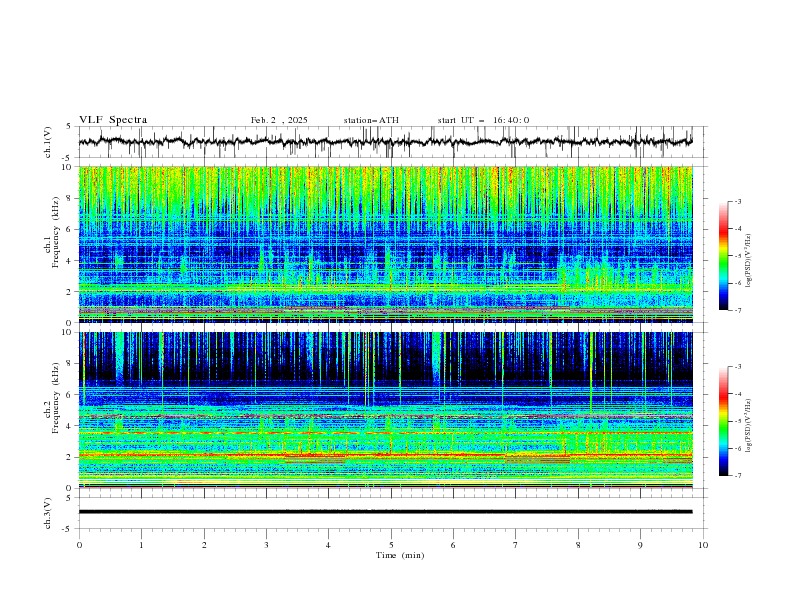Click the ch.1 spectrogram panel
Viewport: 792px width, 612px height.
[x=385, y=244]
